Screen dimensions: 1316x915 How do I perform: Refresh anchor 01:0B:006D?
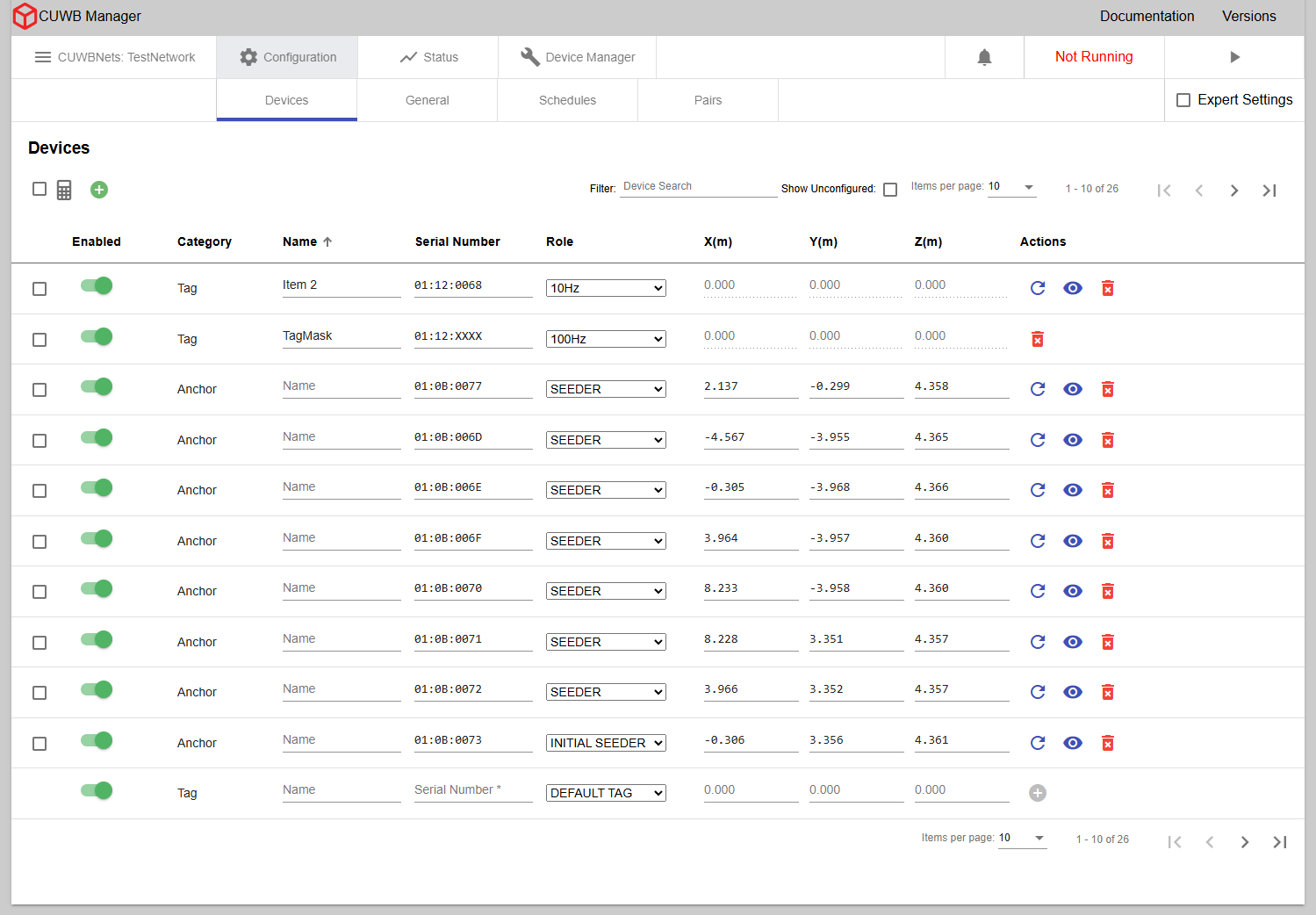(1038, 440)
